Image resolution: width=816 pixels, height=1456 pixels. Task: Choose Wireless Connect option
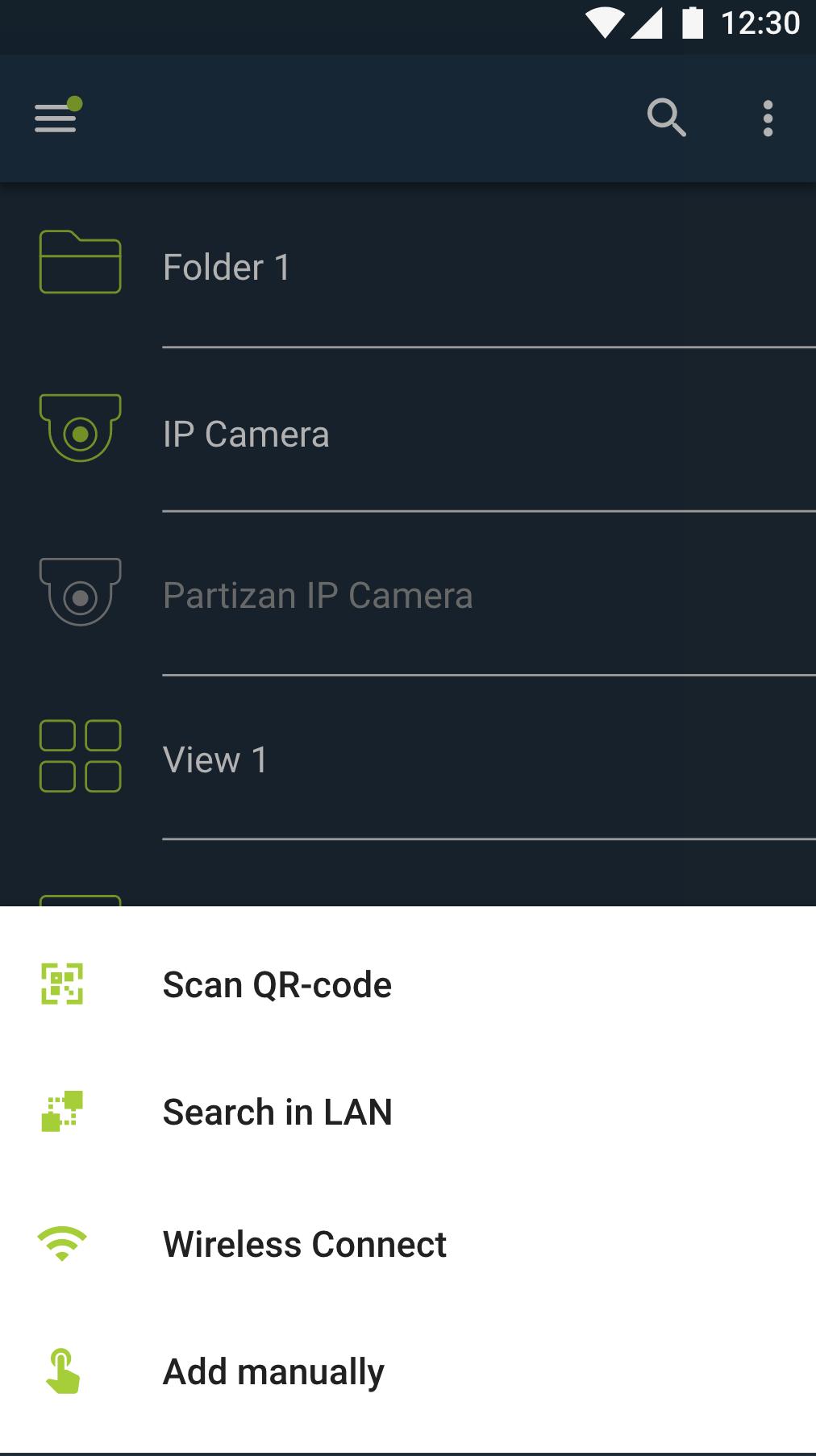point(305,1245)
